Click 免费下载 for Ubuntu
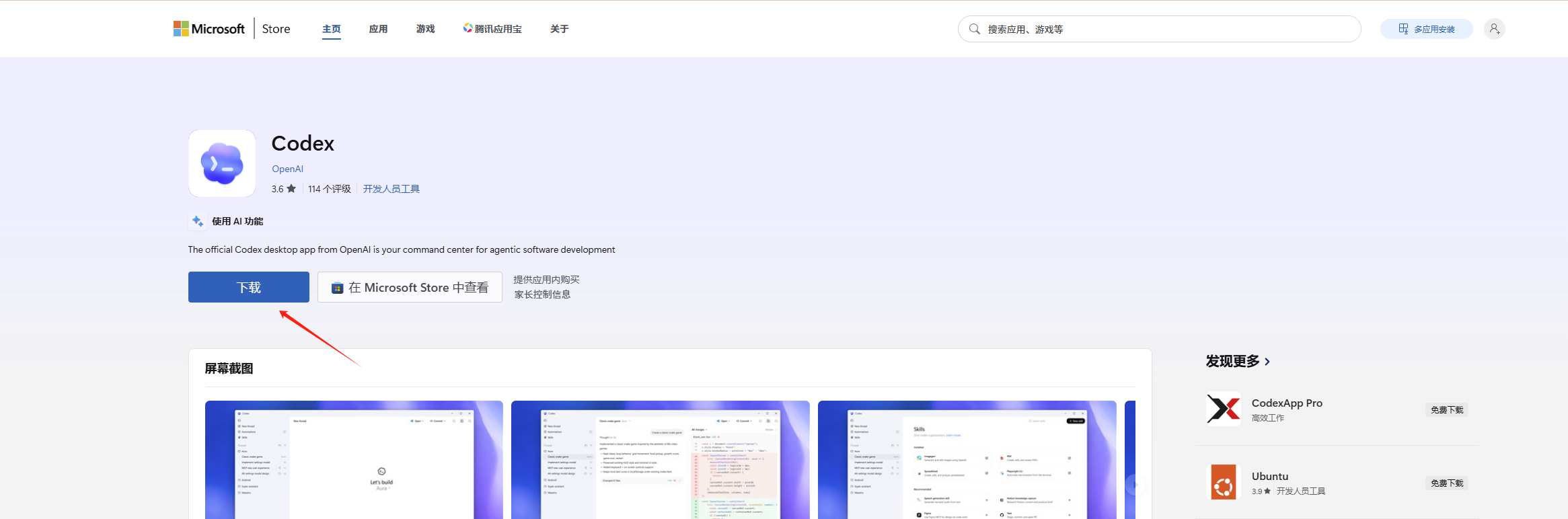The image size is (1568, 519). [1447, 483]
